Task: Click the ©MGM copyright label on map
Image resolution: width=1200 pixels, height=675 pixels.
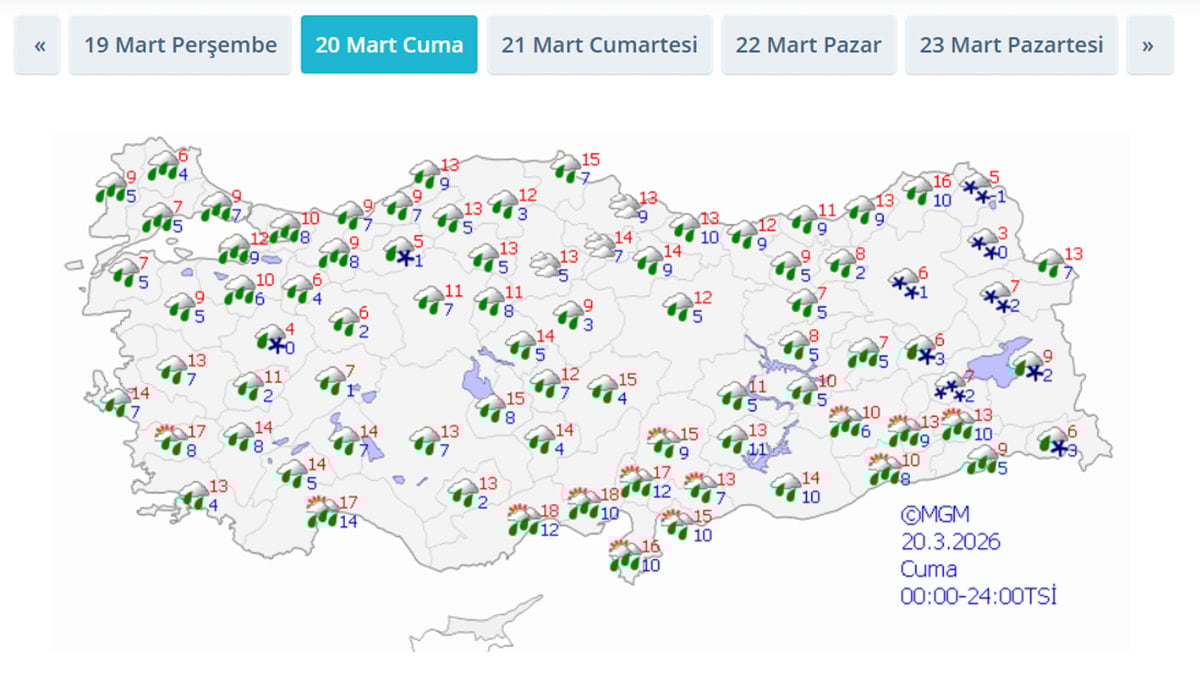Action: click(934, 515)
